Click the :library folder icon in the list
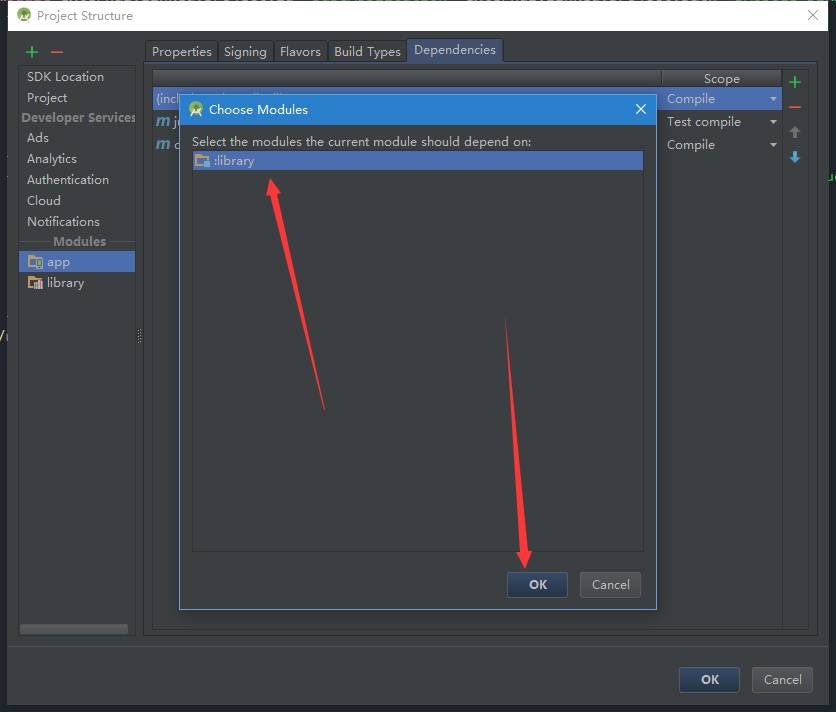Viewport: 836px width, 712px height. (202, 161)
